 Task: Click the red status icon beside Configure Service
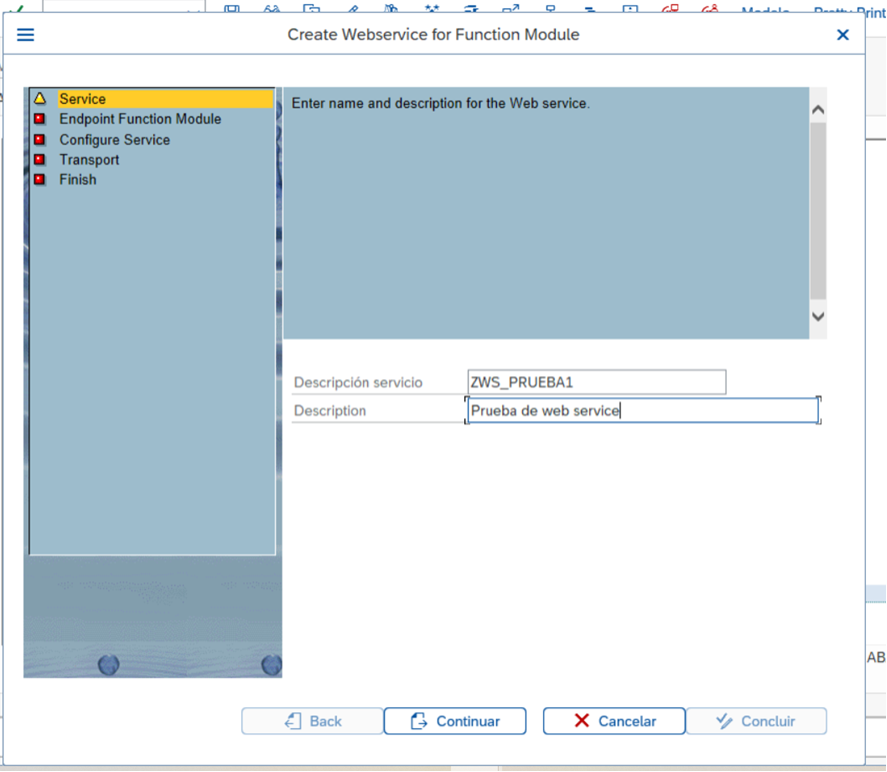[37, 139]
